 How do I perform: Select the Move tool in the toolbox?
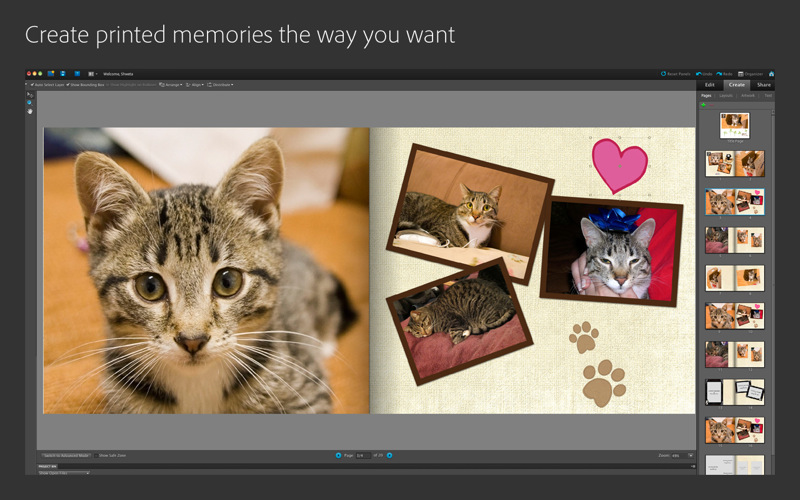(x=30, y=95)
